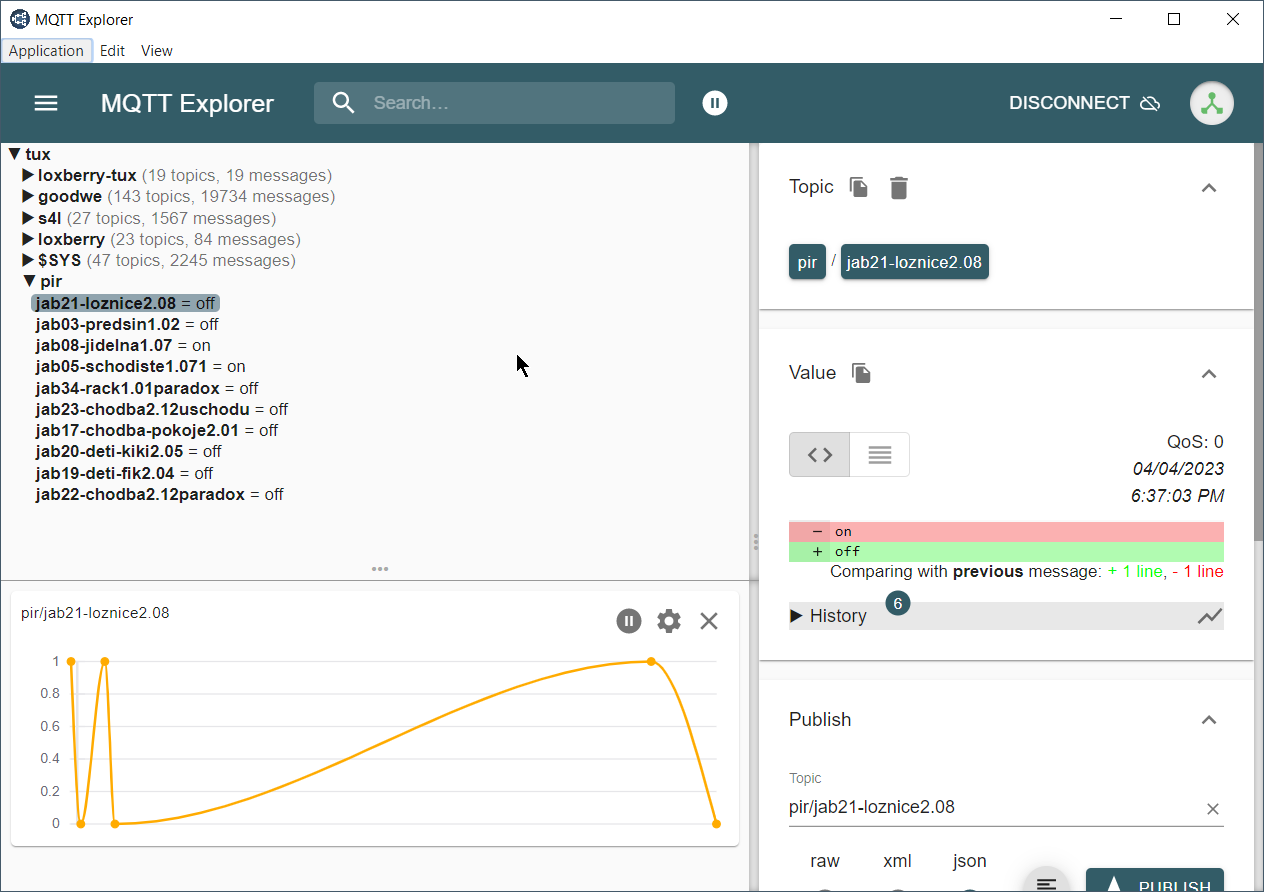
Task: Select jab05-schodiste1.071 topic
Action: 140,367
